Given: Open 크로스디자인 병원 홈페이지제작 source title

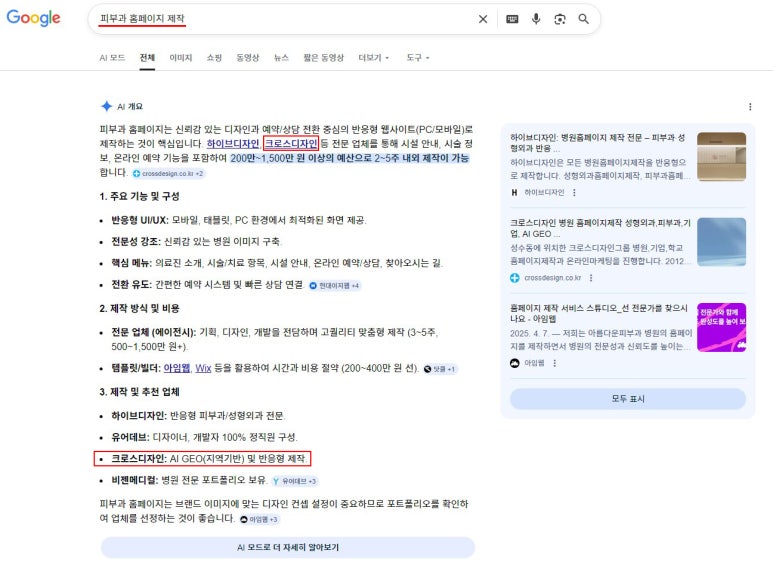Looking at the screenshot, I should (600, 228).
